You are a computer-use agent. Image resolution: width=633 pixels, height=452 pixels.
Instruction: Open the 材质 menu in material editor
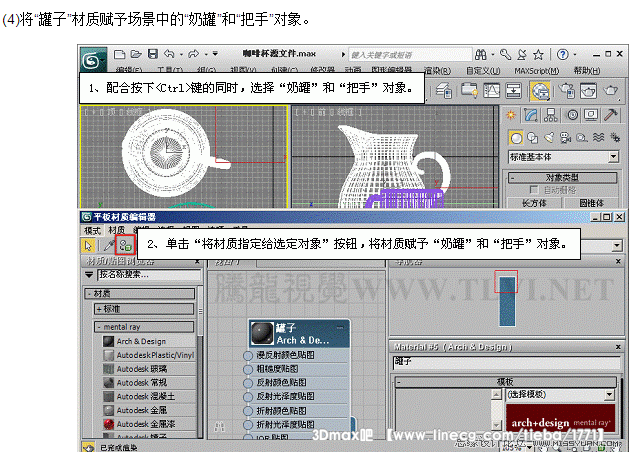(x=116, y=230)
